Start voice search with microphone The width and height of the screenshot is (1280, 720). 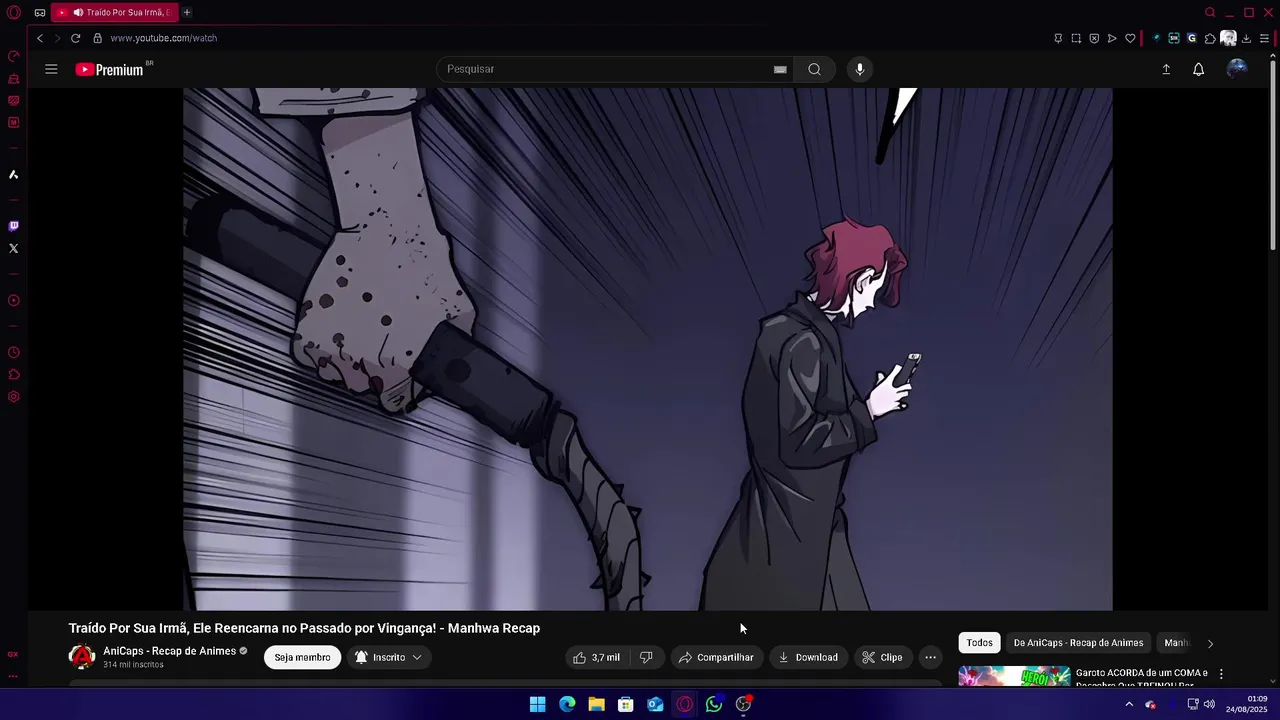coord(859,69)
